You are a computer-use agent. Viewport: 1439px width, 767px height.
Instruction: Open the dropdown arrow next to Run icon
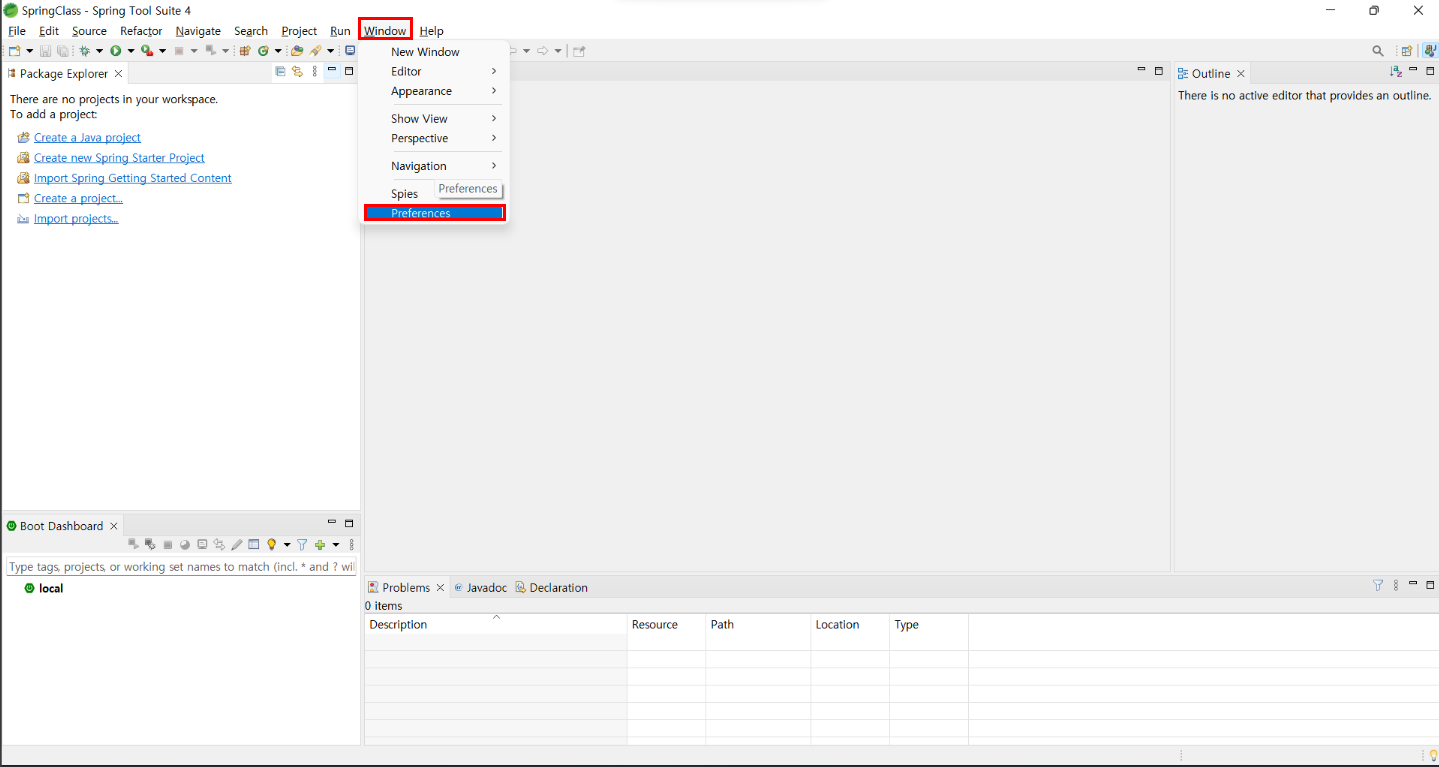pyautogui.click(x=131, y=51)
